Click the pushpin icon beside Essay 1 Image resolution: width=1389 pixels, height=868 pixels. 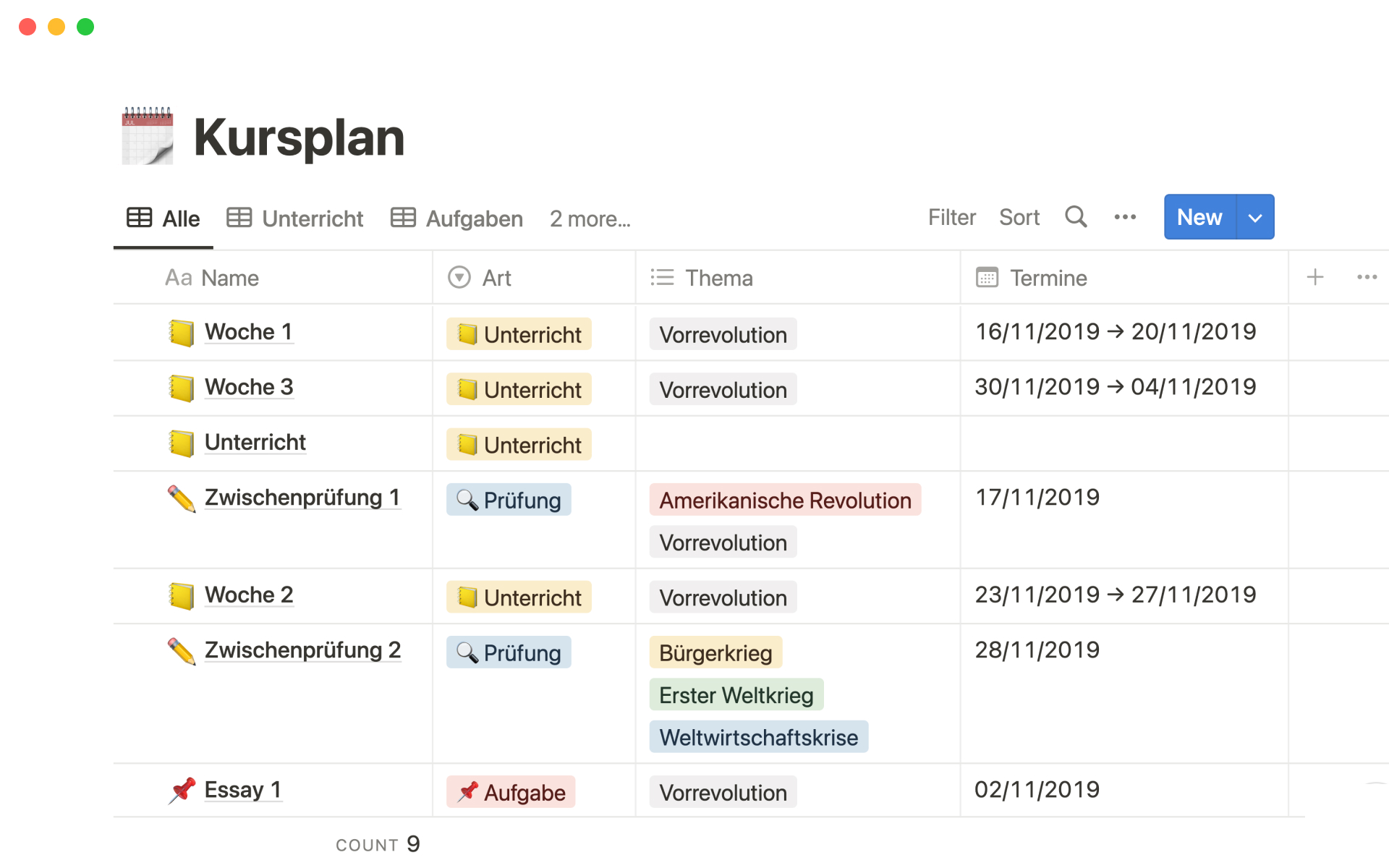click(182, 790)
